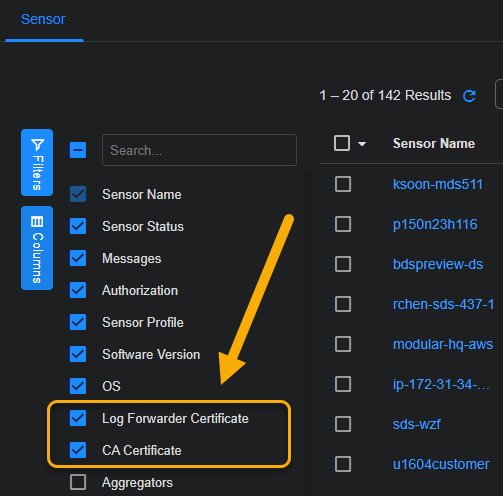Viewport: 503px width, 496px height.
Task: Open the modular-hq-aws sensor link
Action: coord(443,344)
